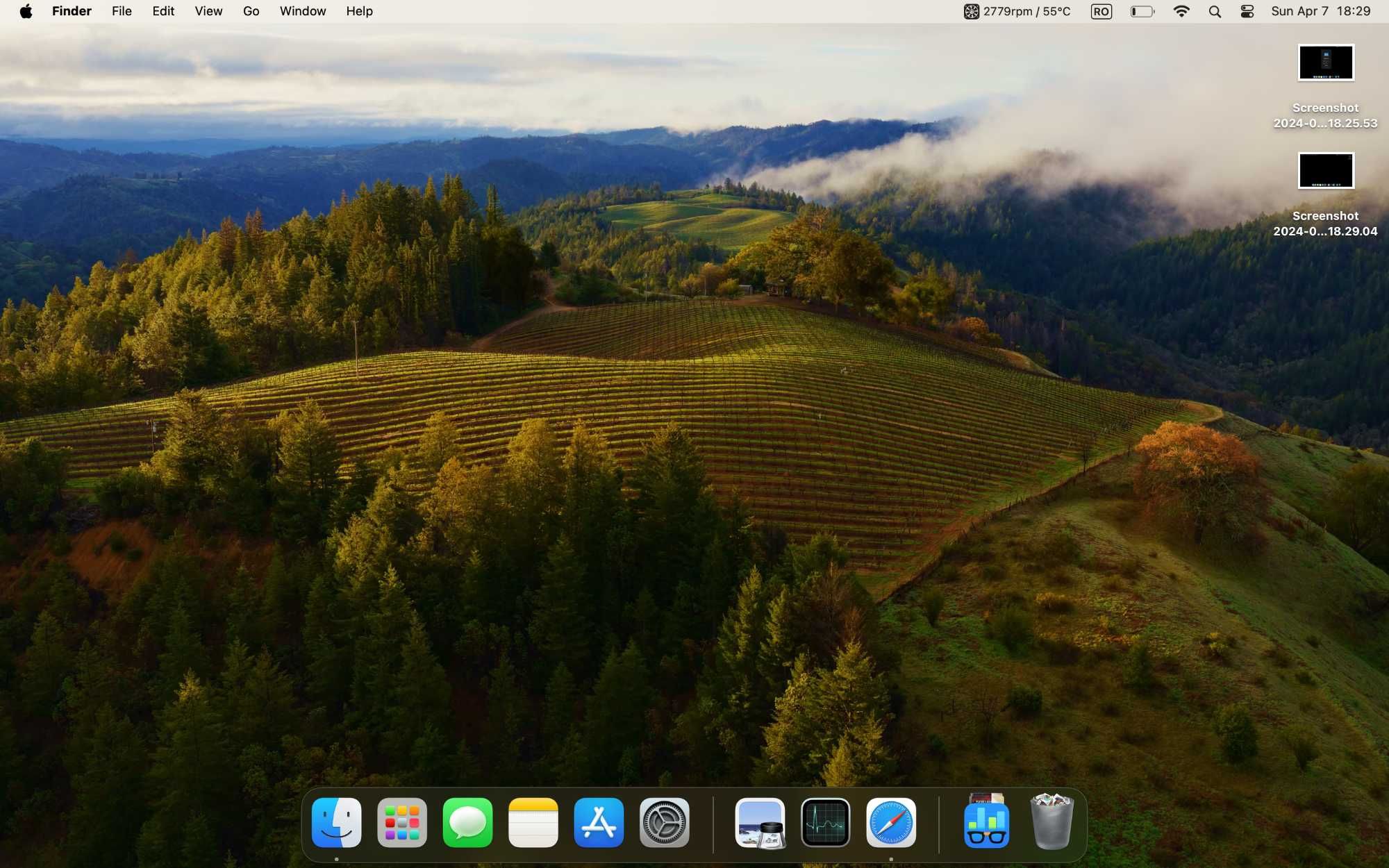
Task: Click the 2779rpm / 55°C status text
Action: (1026, 11)
